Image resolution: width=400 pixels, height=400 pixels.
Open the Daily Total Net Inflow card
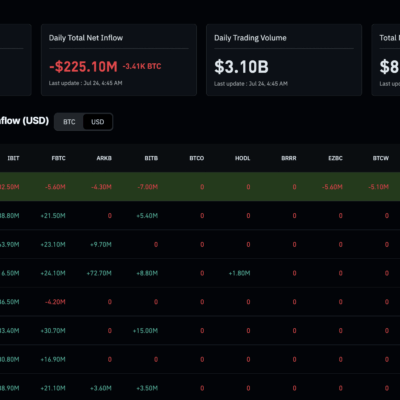click(119, 60)
